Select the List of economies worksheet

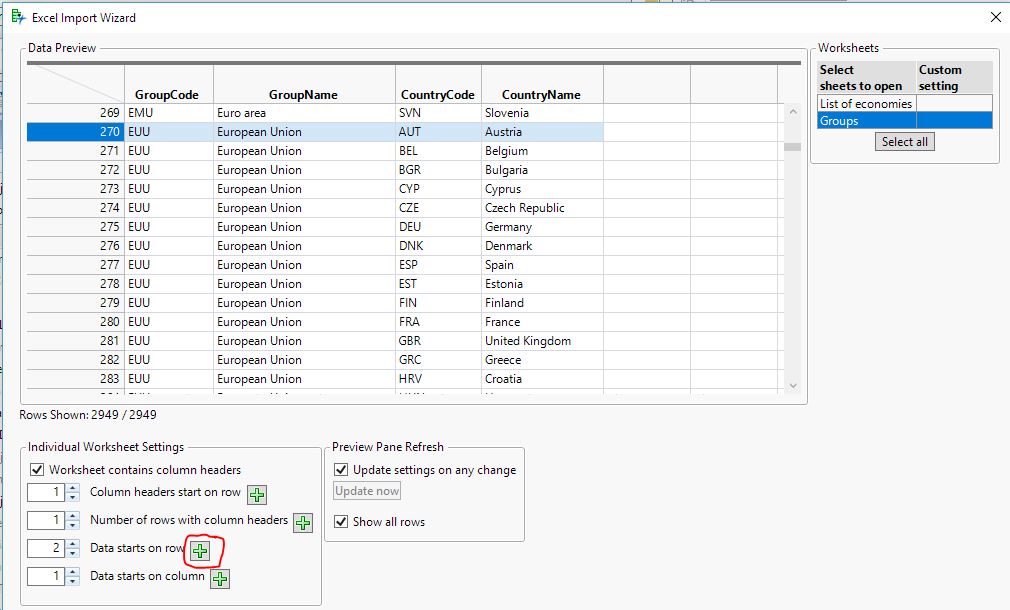point(866,104)
